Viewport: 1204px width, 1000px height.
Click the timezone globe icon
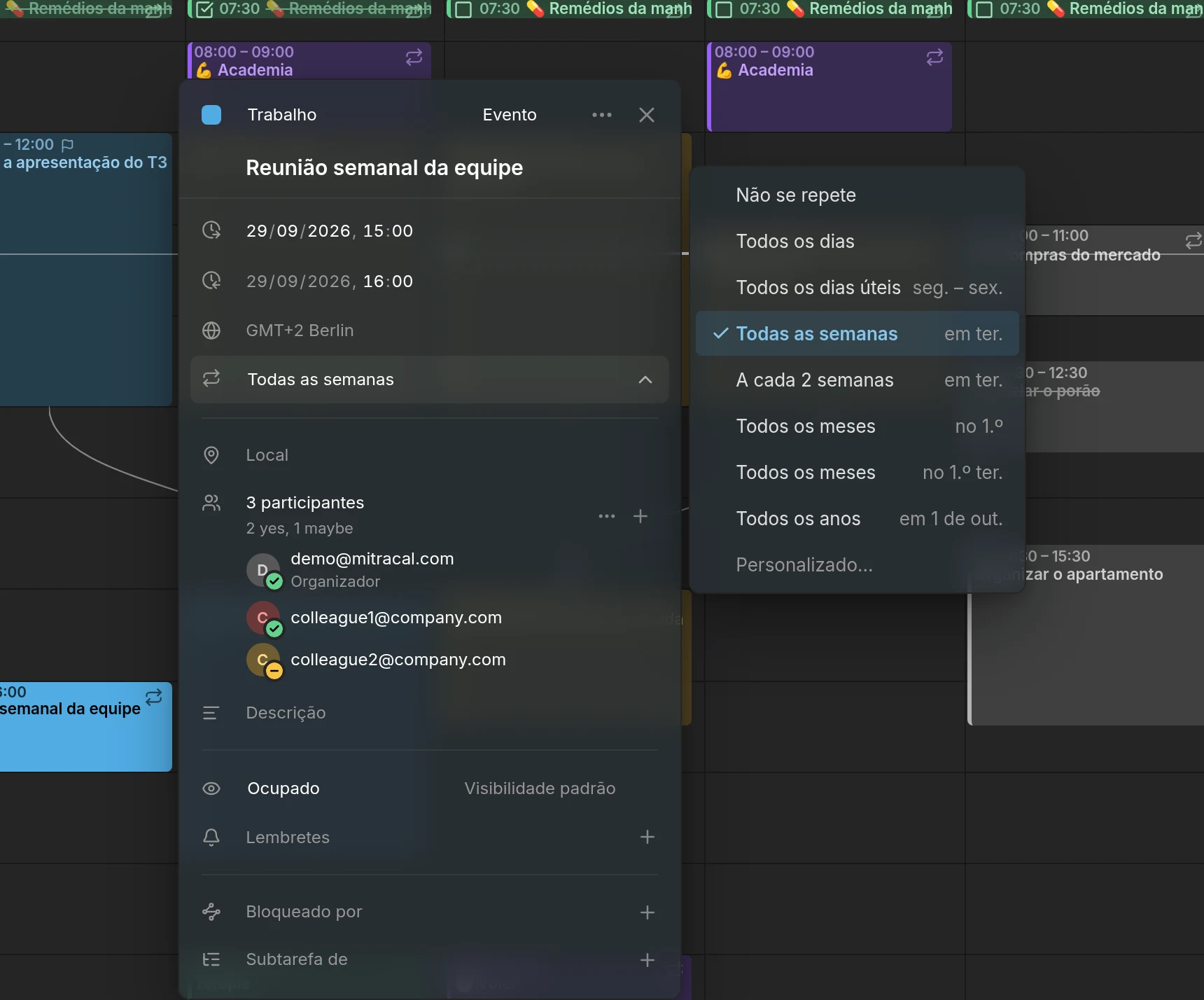point(211,331)
